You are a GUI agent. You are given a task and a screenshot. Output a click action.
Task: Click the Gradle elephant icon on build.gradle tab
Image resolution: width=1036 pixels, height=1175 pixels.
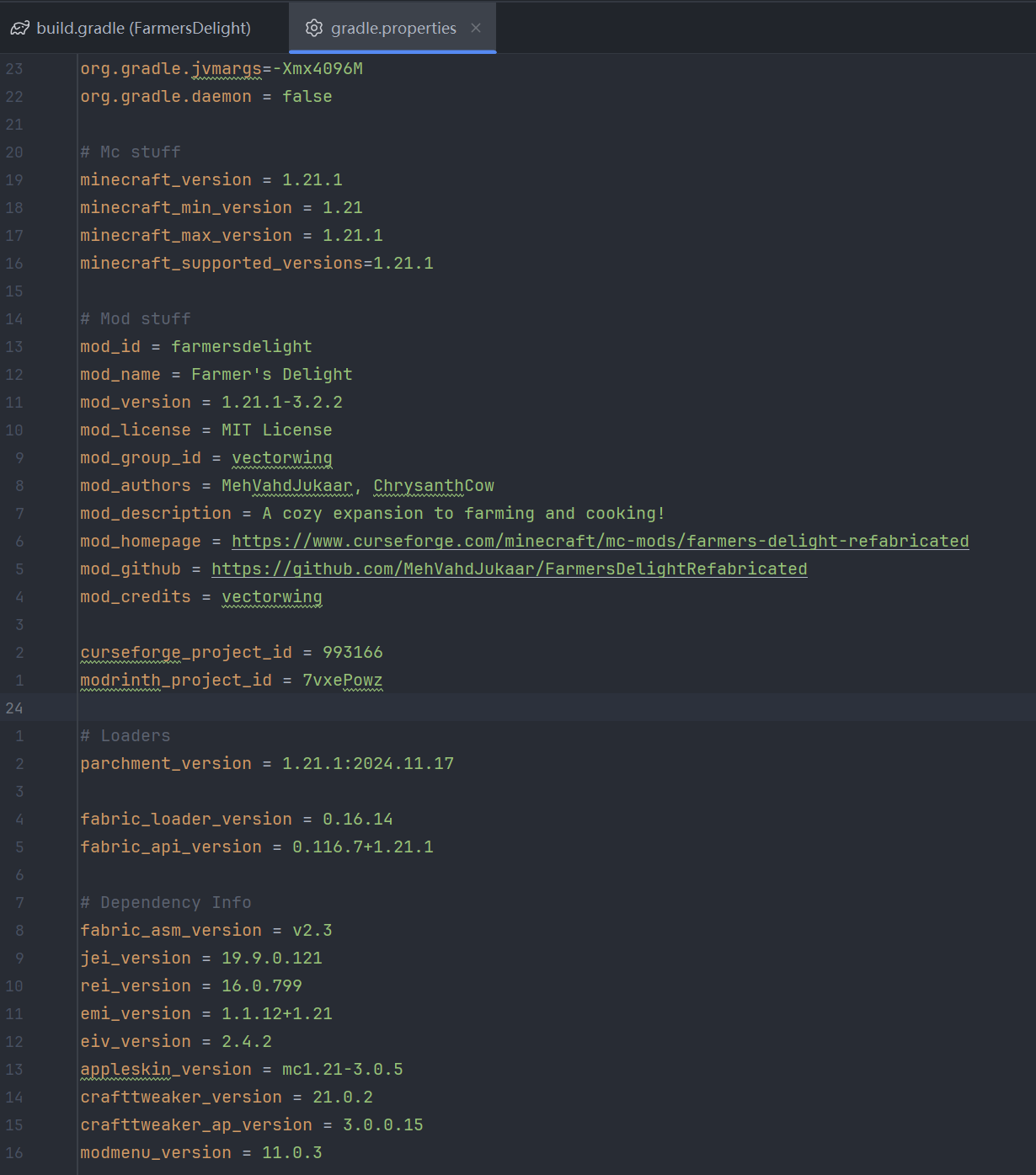click(20, 29)
